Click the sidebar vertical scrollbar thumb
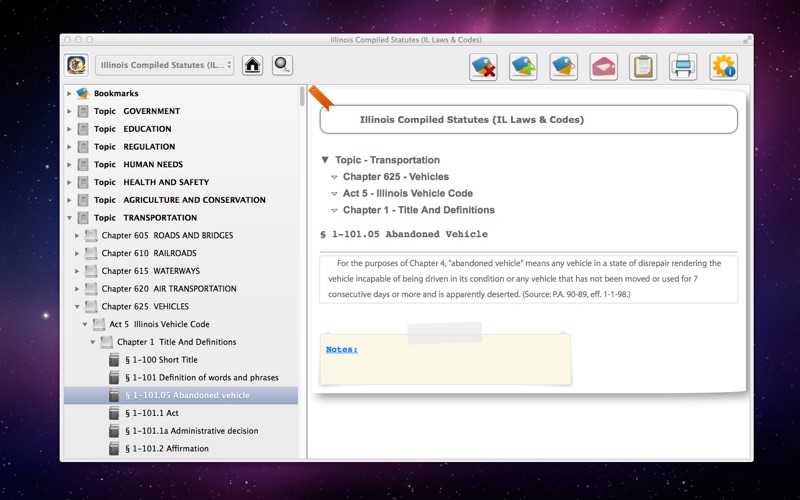 [x=302, y=96]
